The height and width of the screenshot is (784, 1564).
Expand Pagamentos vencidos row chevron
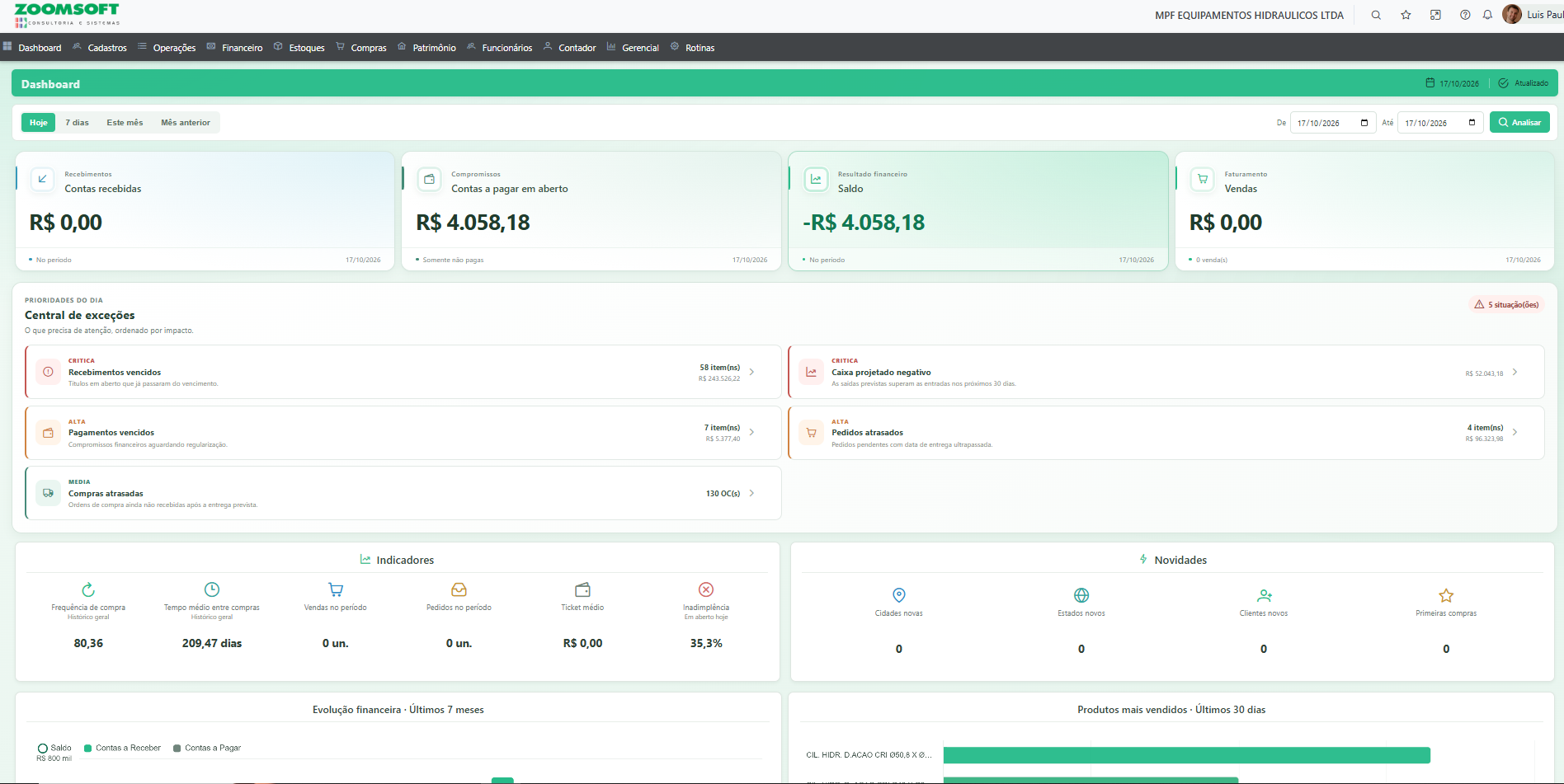tap(751, 432)
